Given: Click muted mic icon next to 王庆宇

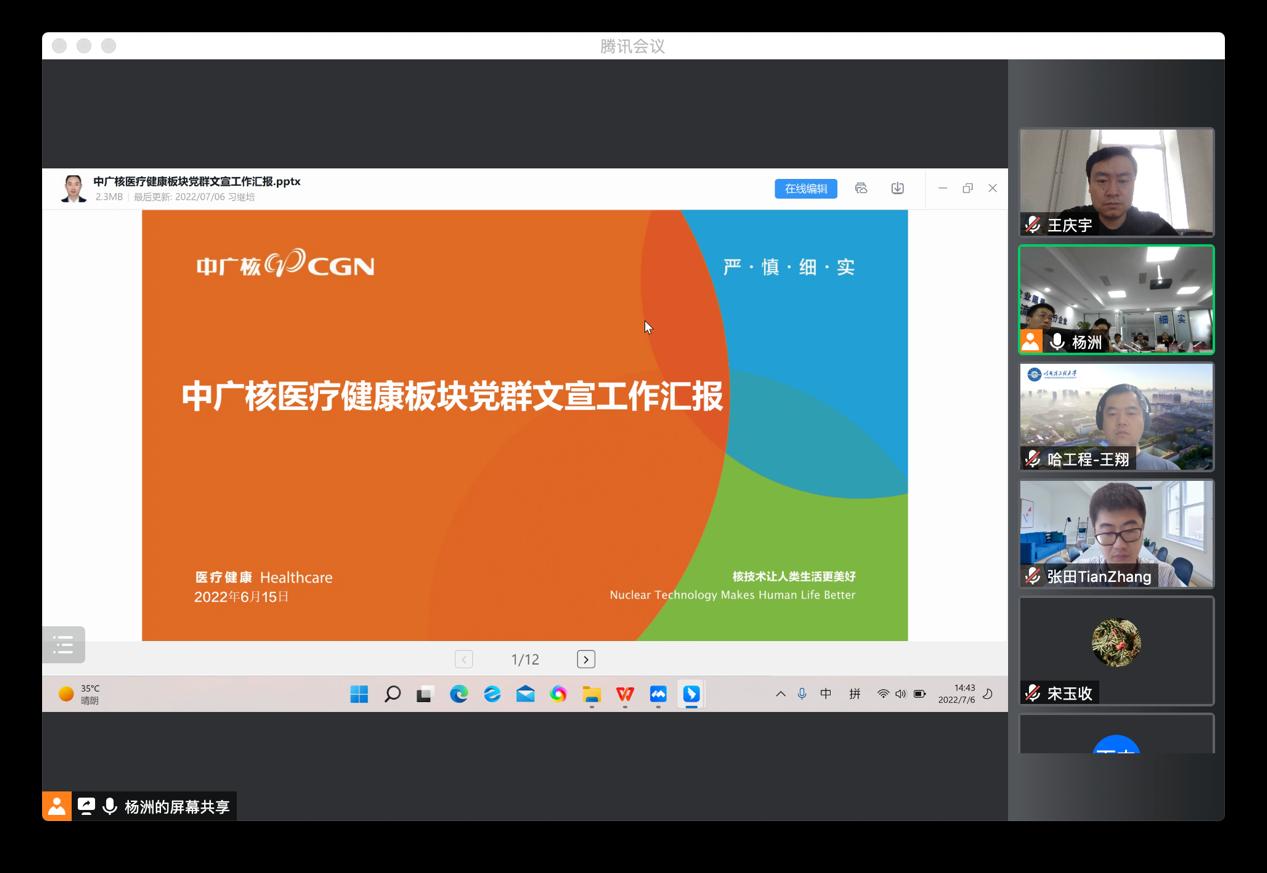Looking at the screenshot, I should (1033, 225).
